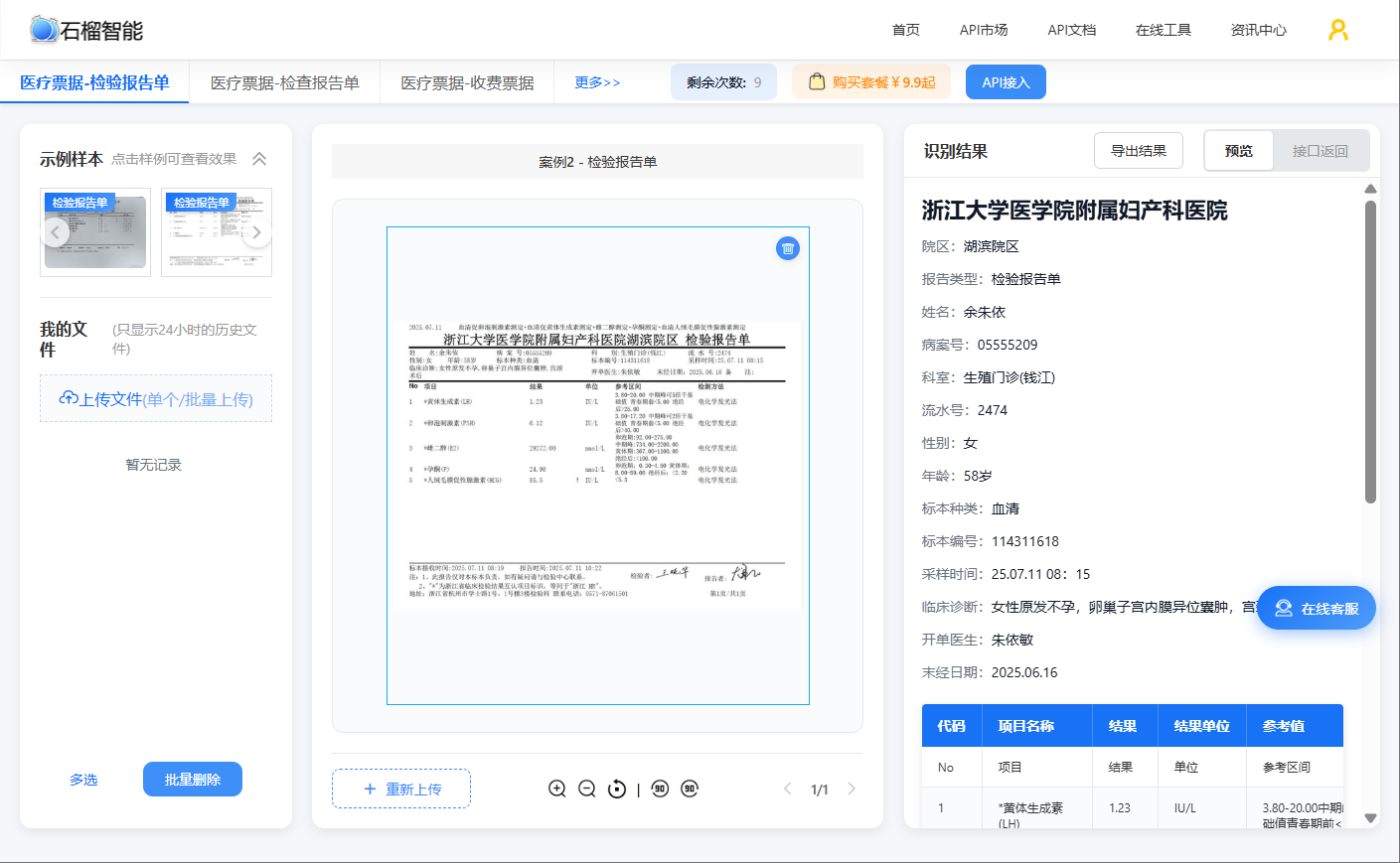Delete the uploaded image with trash icon
The height and width of the screenshot is (863, 1400).
click(788, 248)
